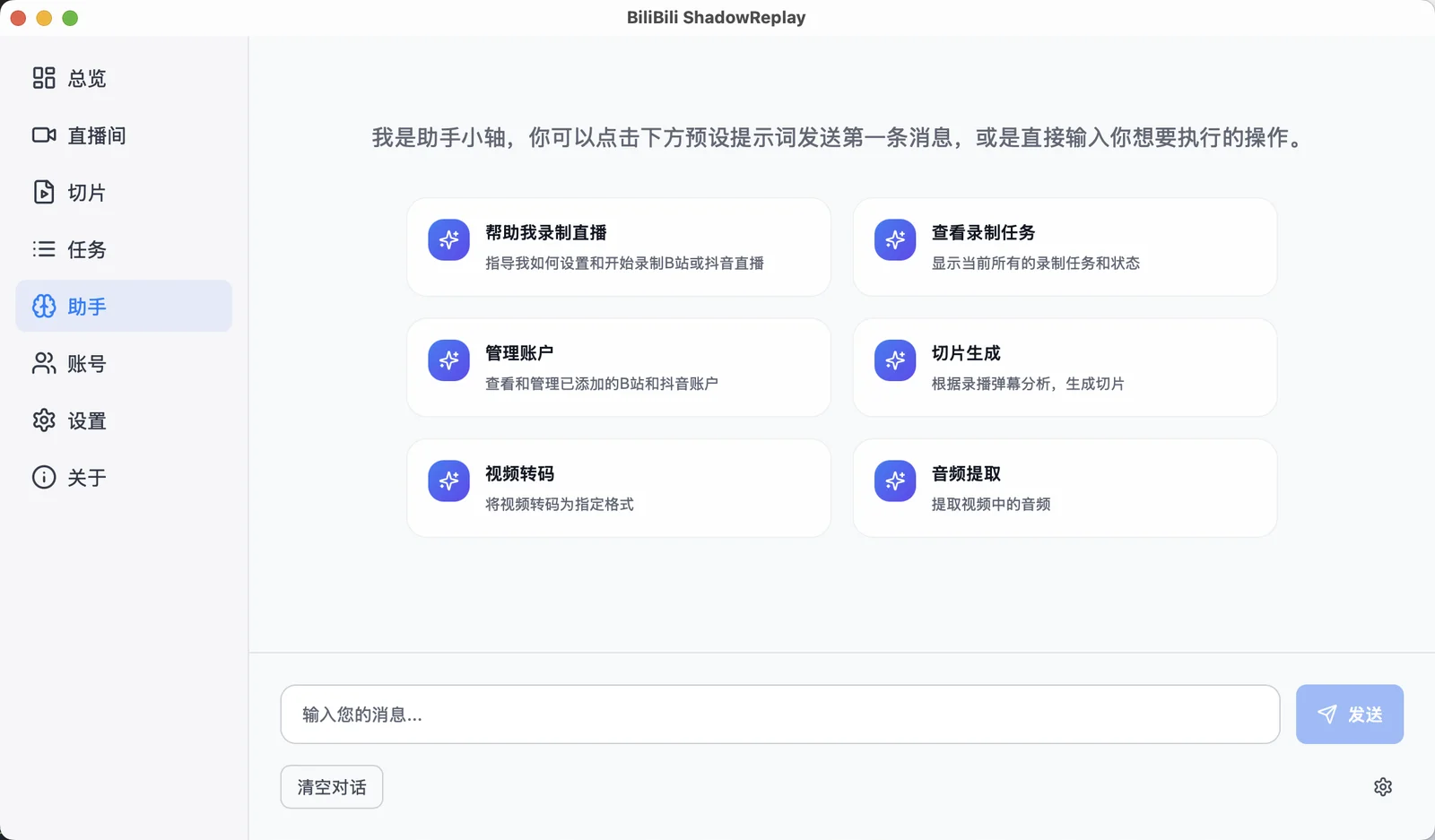Click sparkle icon on 切片生成 card
The image size is (1435, 840).
895,360
